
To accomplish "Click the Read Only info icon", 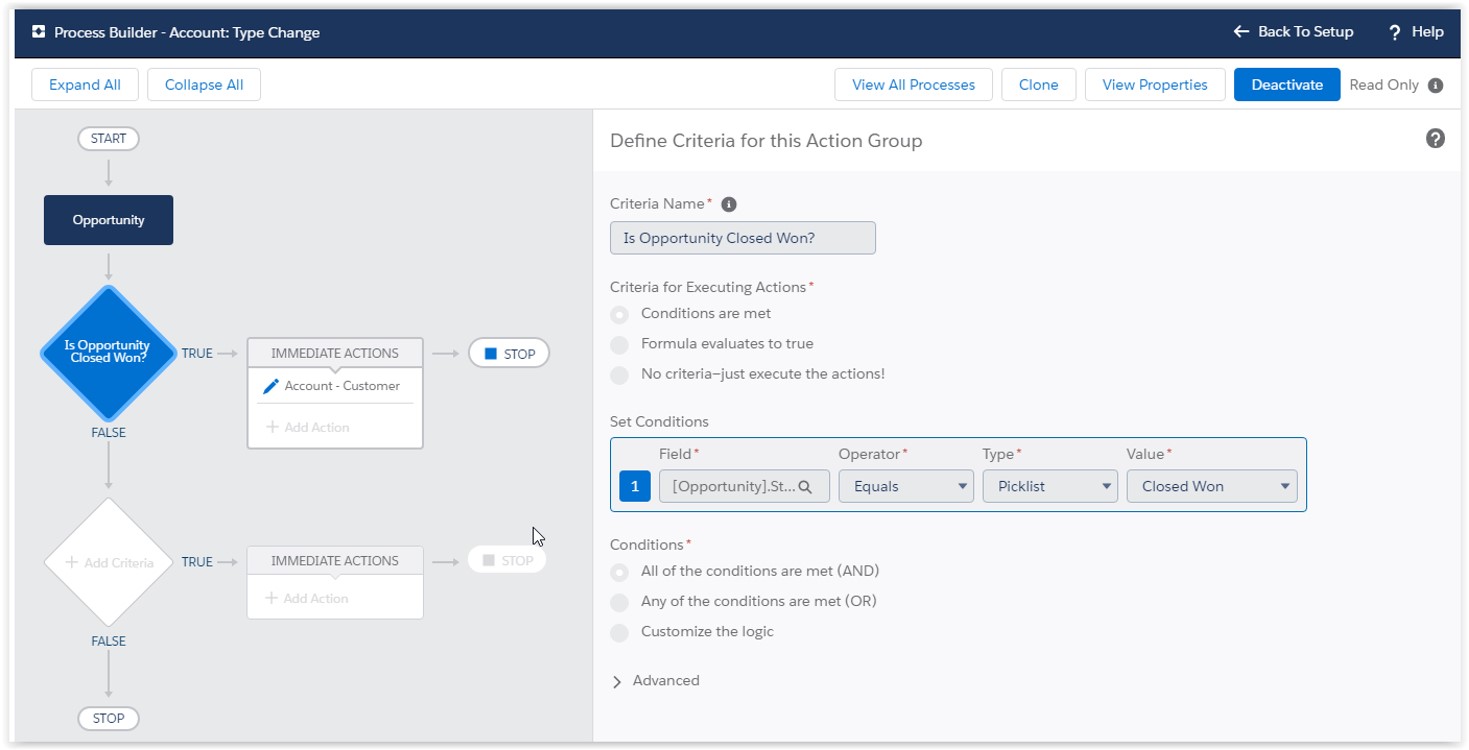I will click(x=1435, y=85).
